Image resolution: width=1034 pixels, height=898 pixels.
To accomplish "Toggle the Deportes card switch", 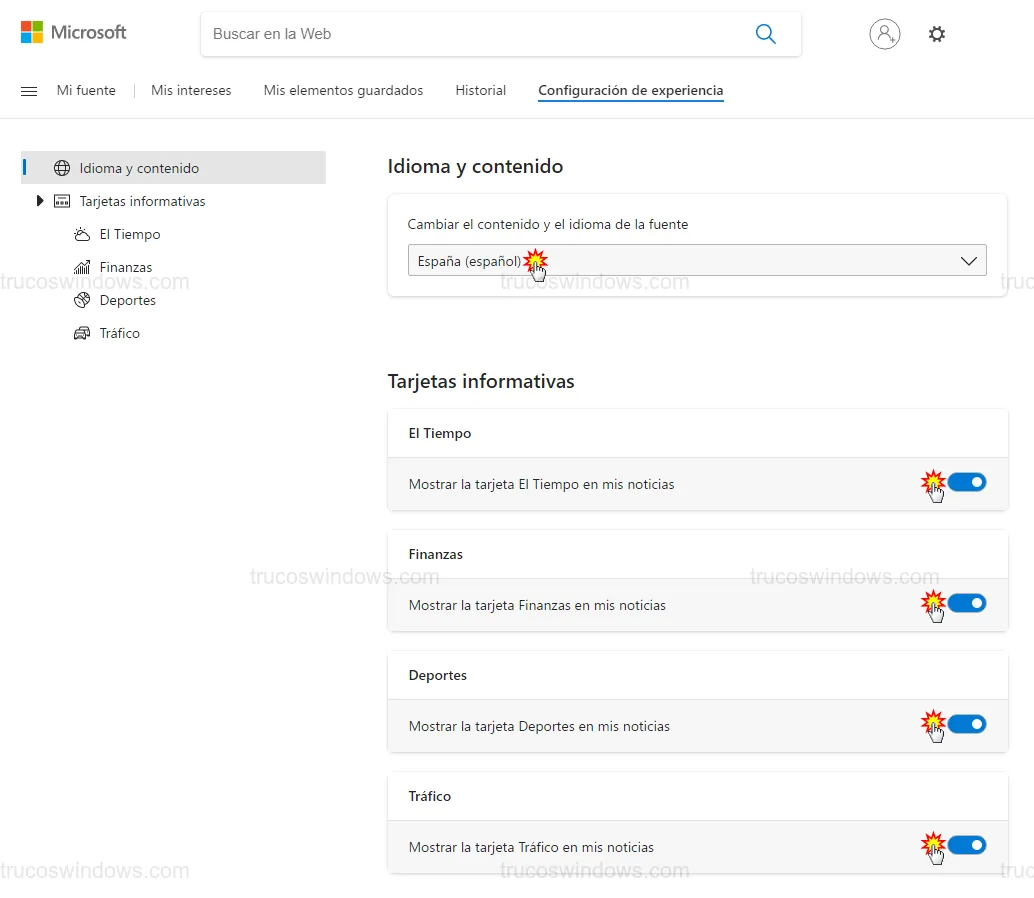I will [x=967, y=724].
